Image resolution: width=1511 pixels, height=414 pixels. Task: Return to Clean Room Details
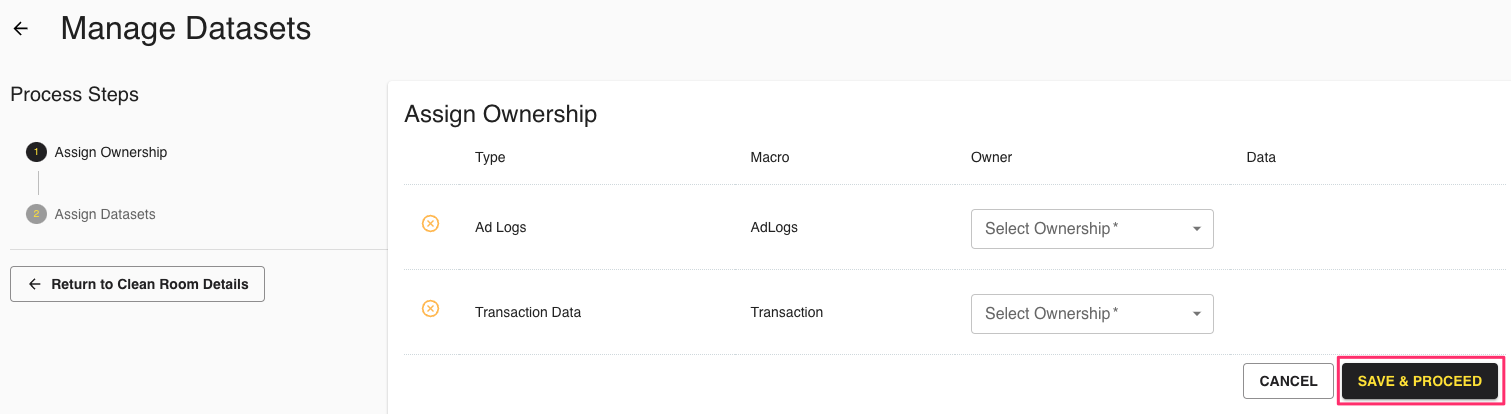click(137, 284)
